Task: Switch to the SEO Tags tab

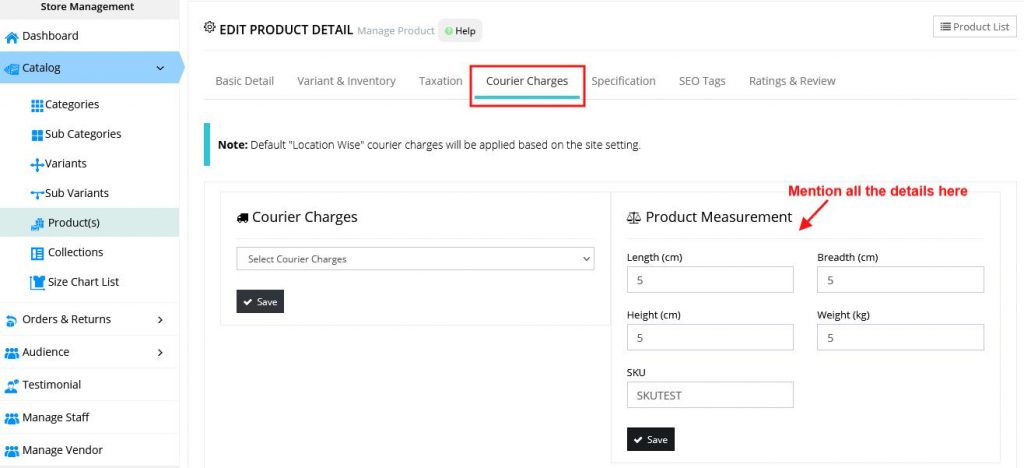Action: [702, 81]
